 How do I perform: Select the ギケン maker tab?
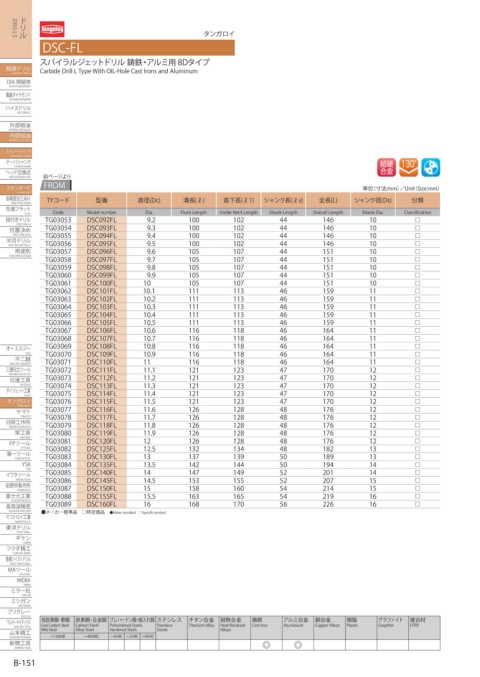point(16,539)
